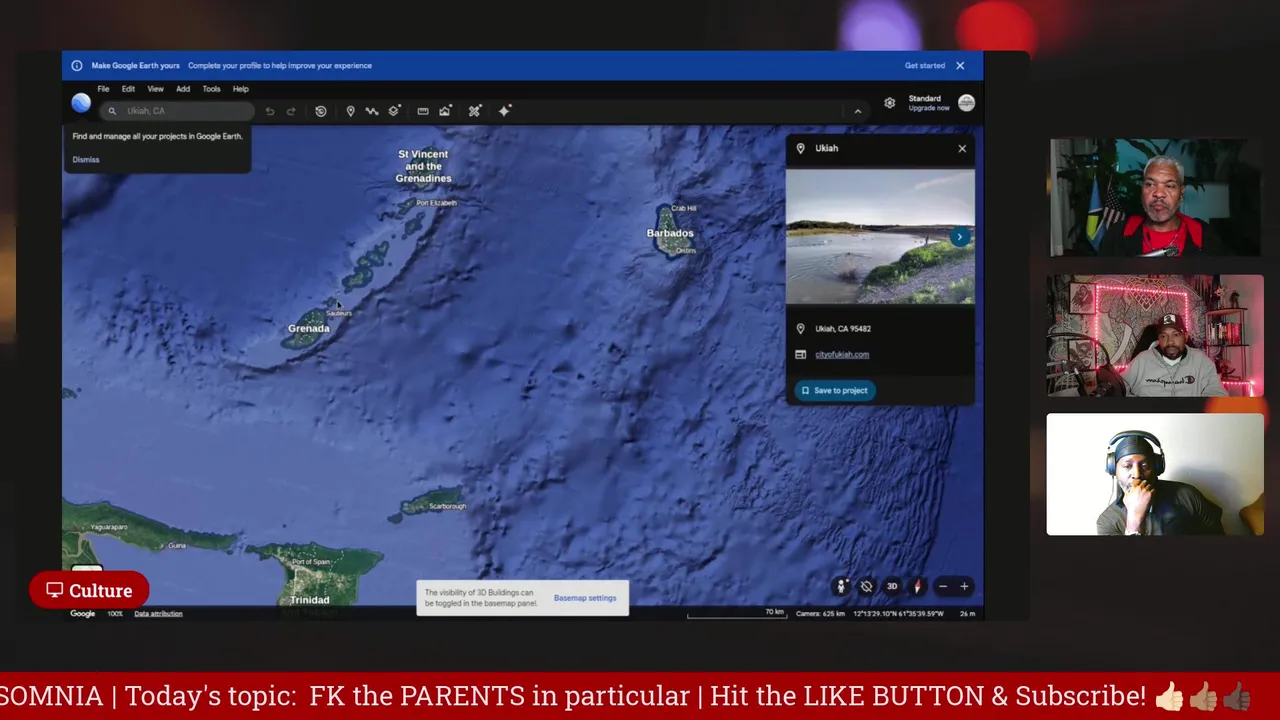
Task: Open the Tools menu
Action: click(x=211, y=89)
